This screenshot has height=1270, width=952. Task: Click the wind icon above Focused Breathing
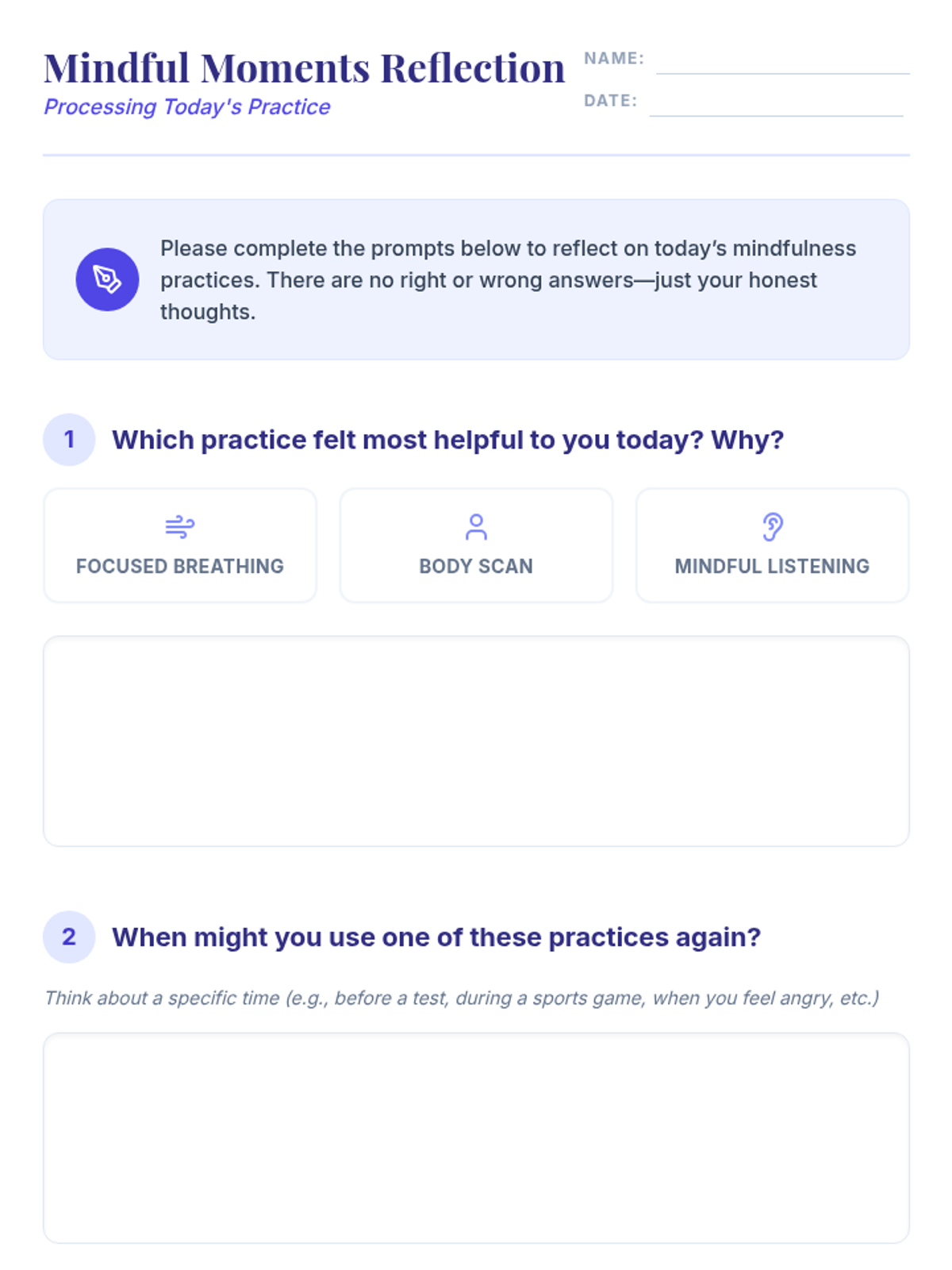pyautogui.click(x=180, y=526)
